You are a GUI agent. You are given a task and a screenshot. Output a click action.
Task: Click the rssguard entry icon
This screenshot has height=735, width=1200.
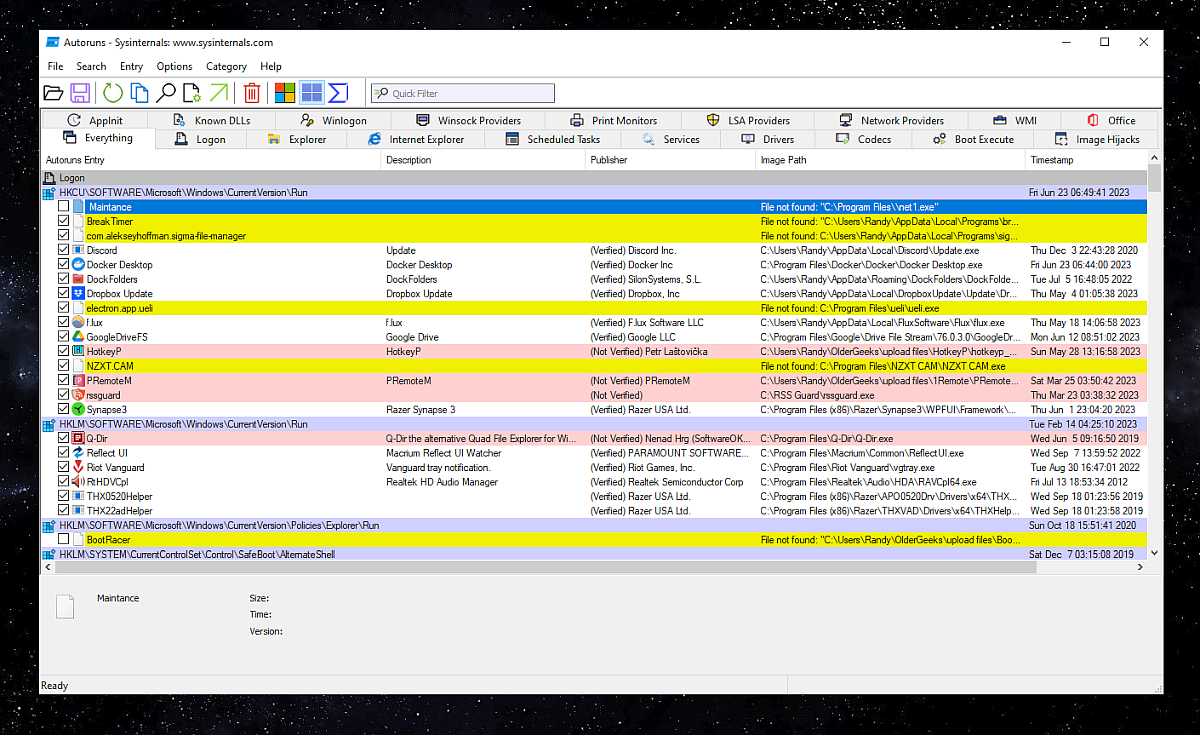pyautogui.click(x=78, y=395)
